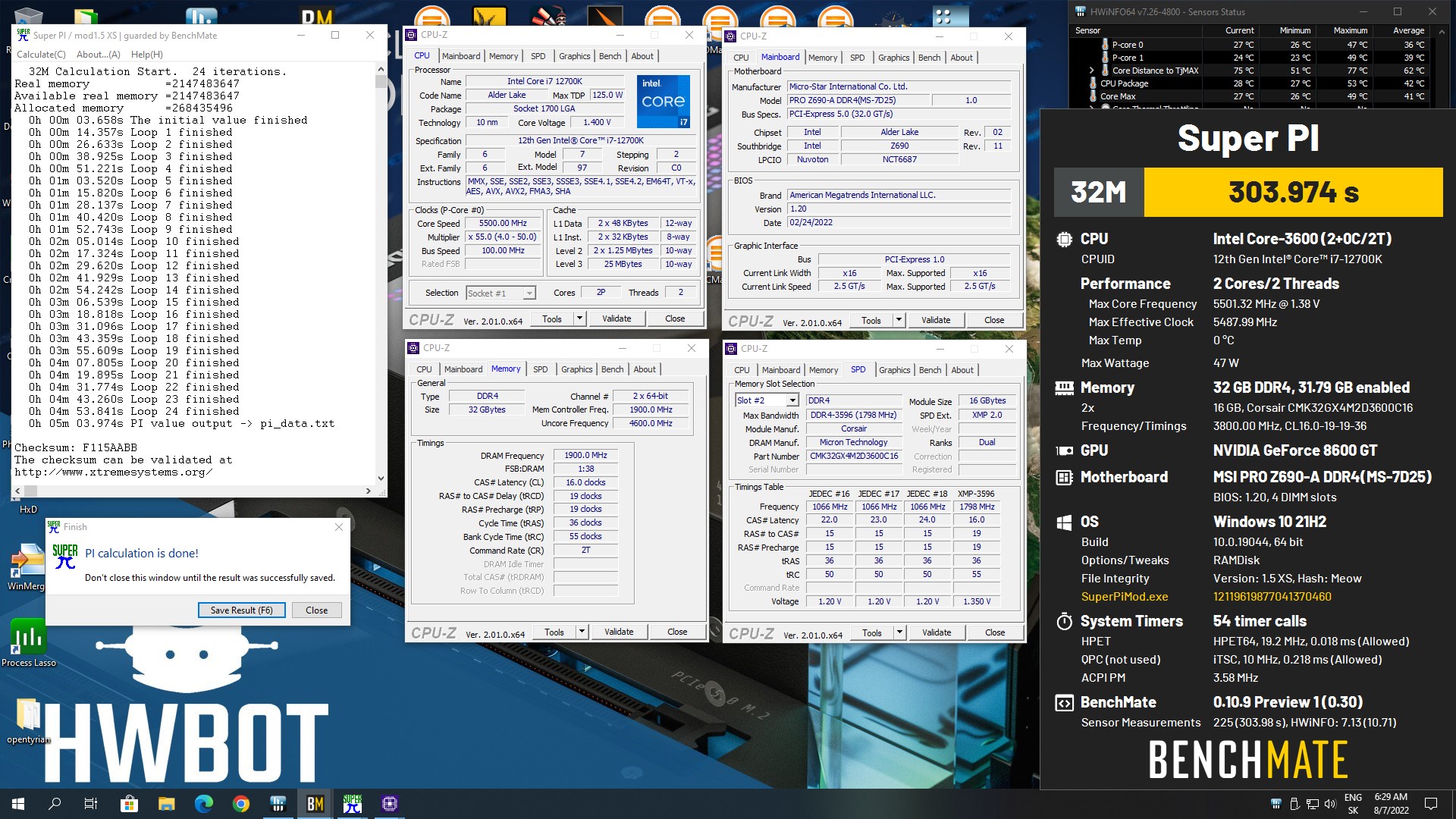Open the Calculate(C) menu in Super PI

(x=41, y=55)
